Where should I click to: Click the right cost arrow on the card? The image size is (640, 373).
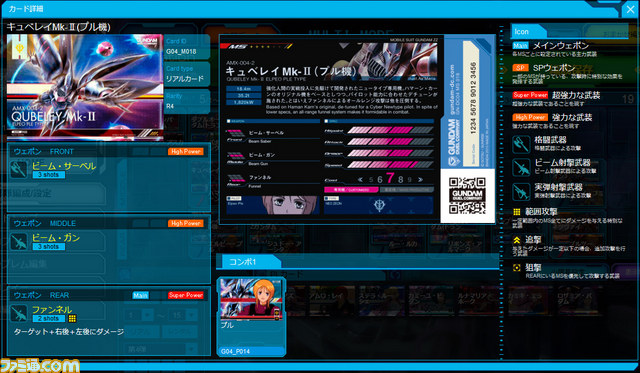point(420,179)
